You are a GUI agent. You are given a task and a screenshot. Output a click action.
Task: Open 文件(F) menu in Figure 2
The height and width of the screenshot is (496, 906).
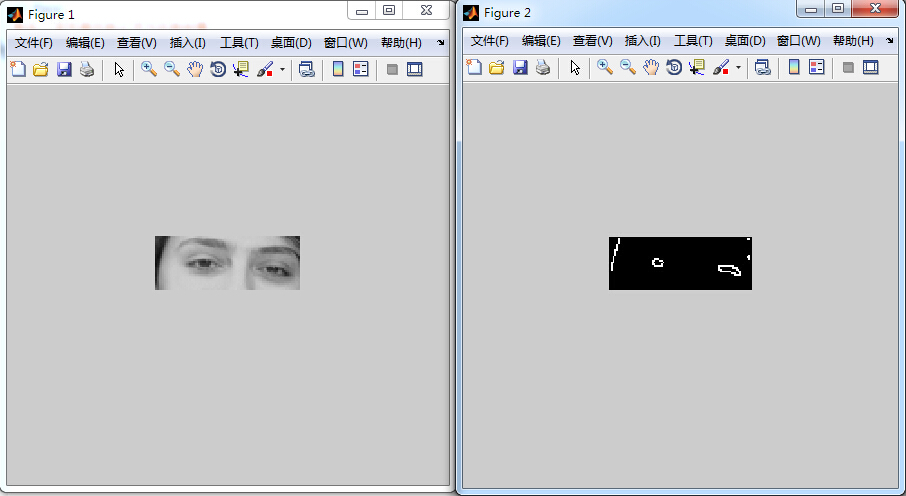click(x=489, y=40)
